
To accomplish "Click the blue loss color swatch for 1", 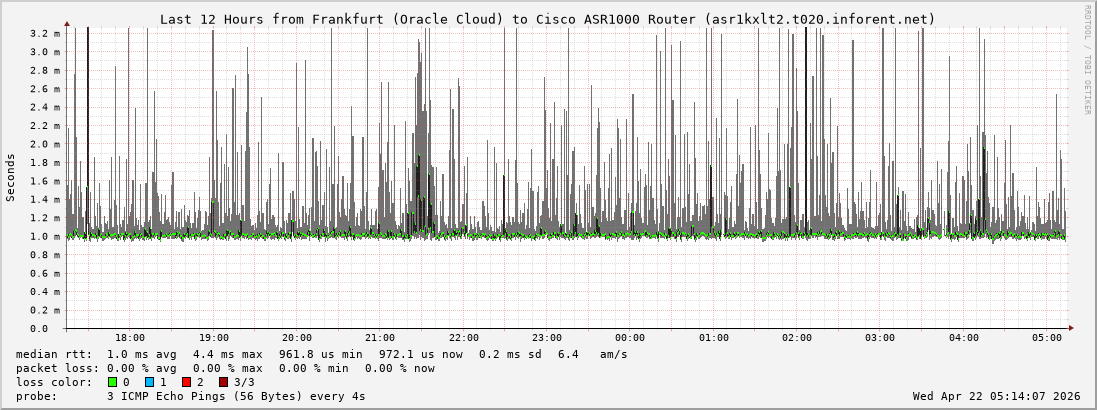I will coord(149,382).
